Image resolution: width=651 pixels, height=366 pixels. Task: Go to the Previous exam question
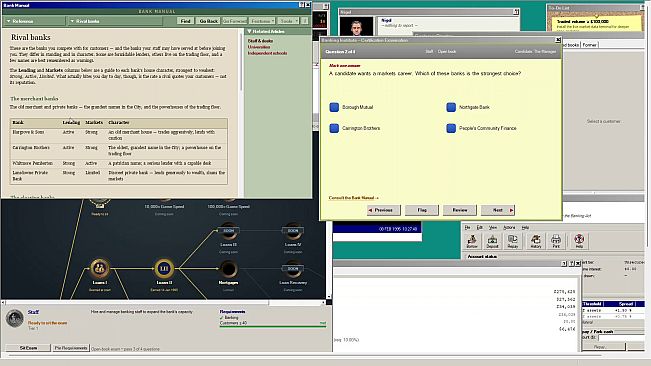coord(384,210)
